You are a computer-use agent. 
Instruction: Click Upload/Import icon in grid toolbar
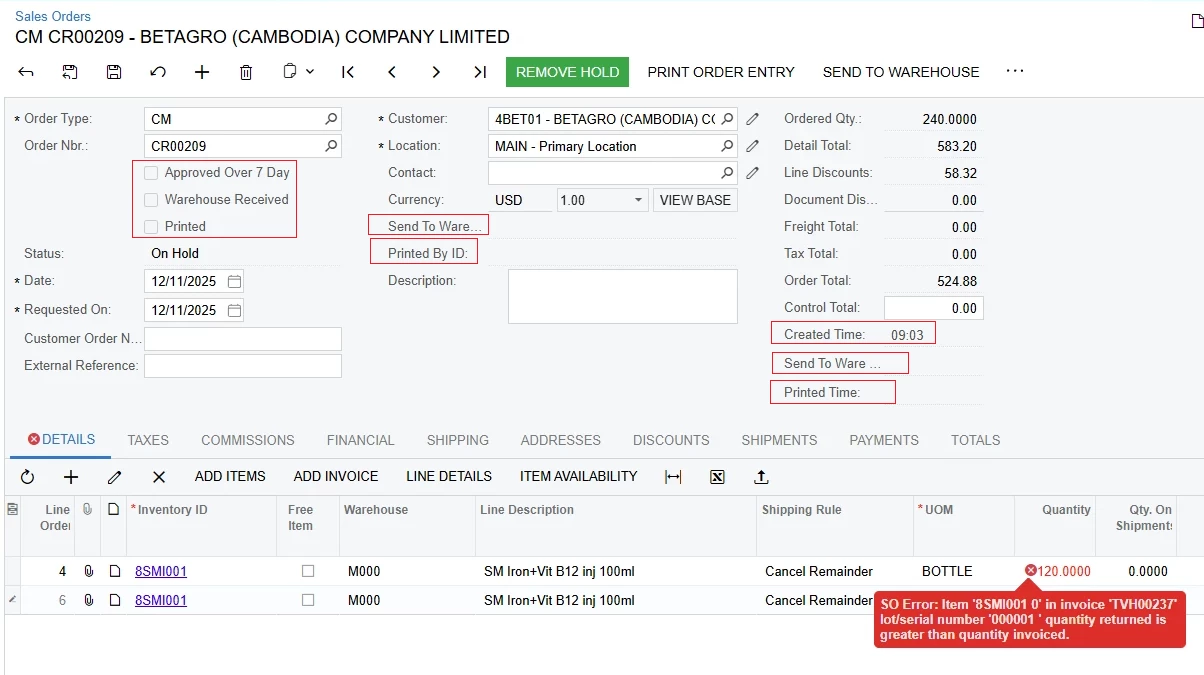[761, 477]
